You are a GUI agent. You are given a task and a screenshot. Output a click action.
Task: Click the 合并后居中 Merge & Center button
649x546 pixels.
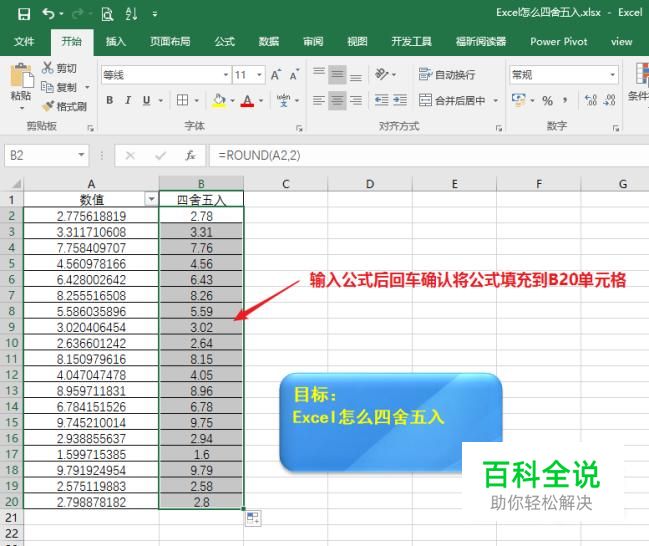point(452,100)
